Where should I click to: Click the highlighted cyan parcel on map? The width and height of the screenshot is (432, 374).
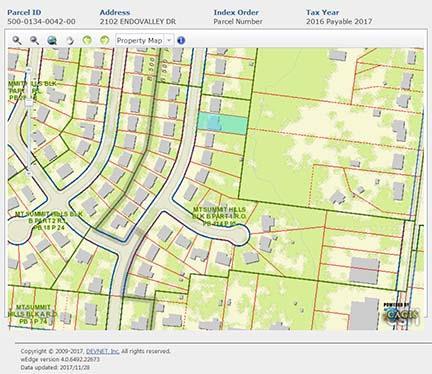coord(223,123)
